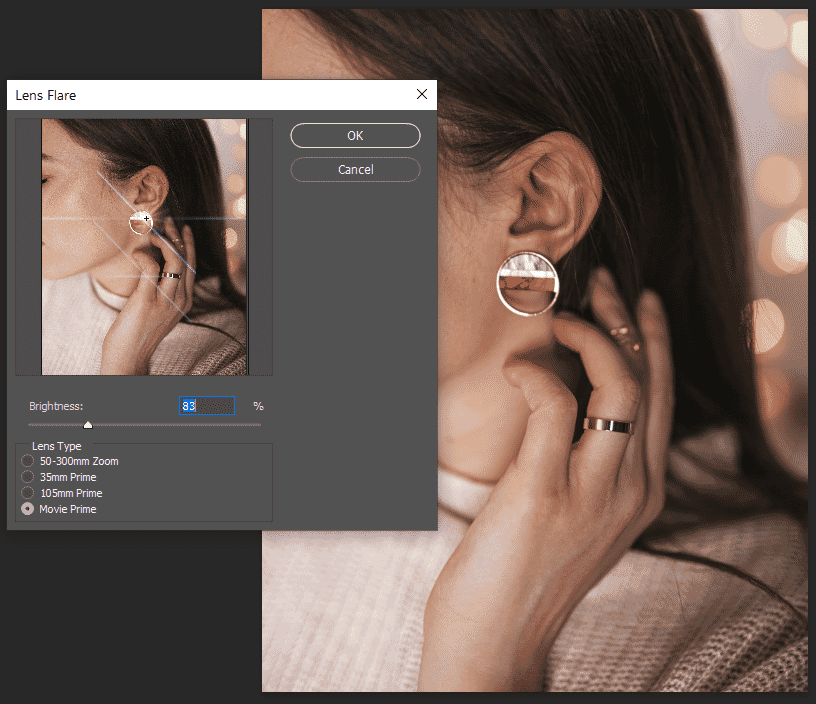The width and height of the screenshot is (816, 704).
Task: Click the flare center crosshair in preview
Action: coord(146,217)
